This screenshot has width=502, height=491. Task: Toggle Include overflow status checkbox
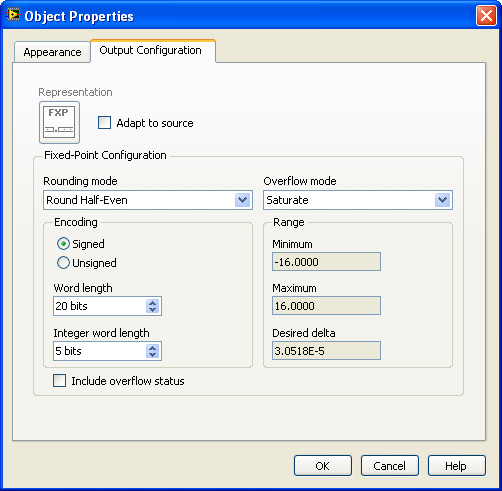coord(59,380)
